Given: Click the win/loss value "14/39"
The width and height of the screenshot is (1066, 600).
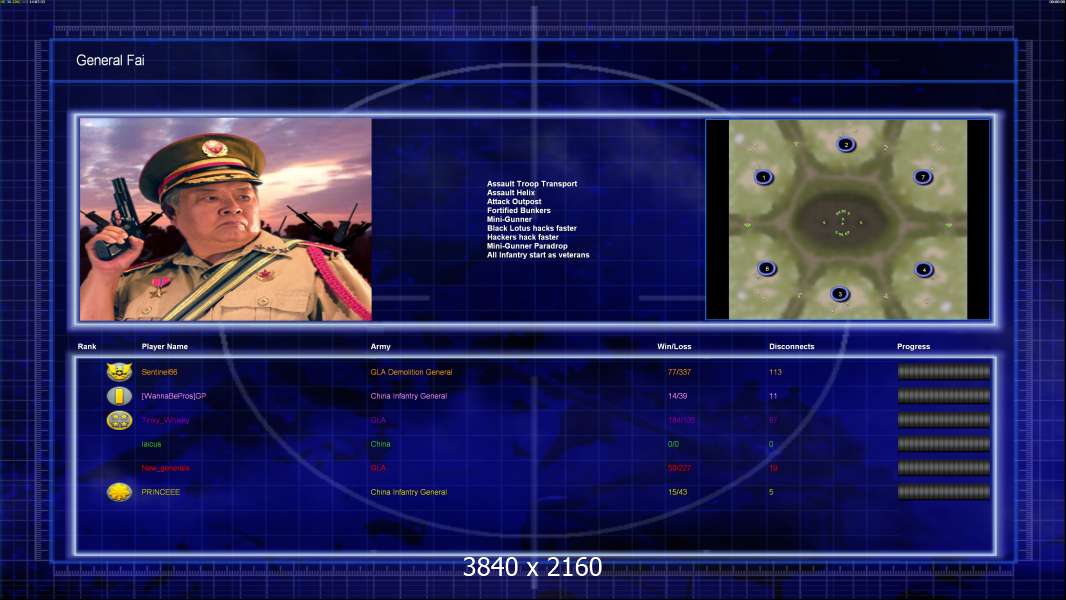Looking at the screenshot, I should point(677,396).
